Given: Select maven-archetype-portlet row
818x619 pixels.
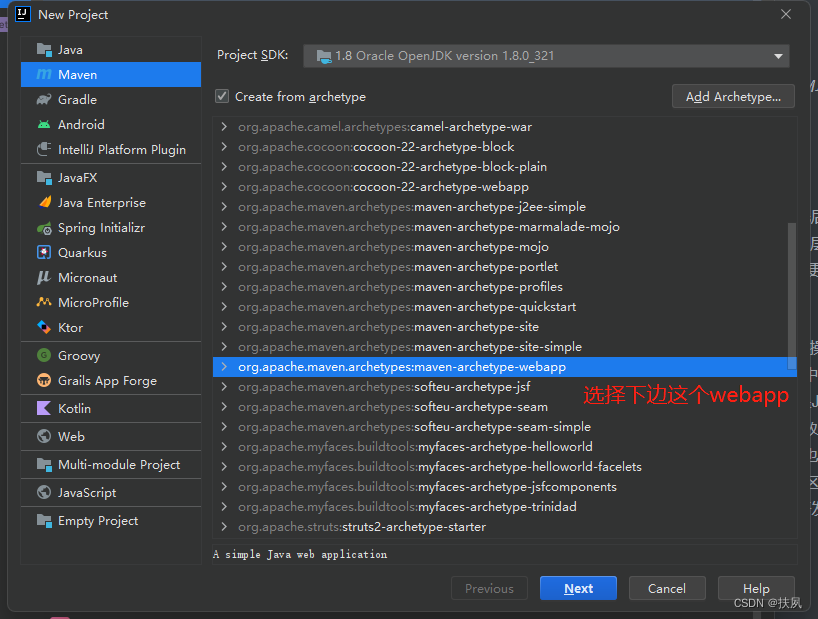Looking at the screenshot, I should [x=504, y=266].
